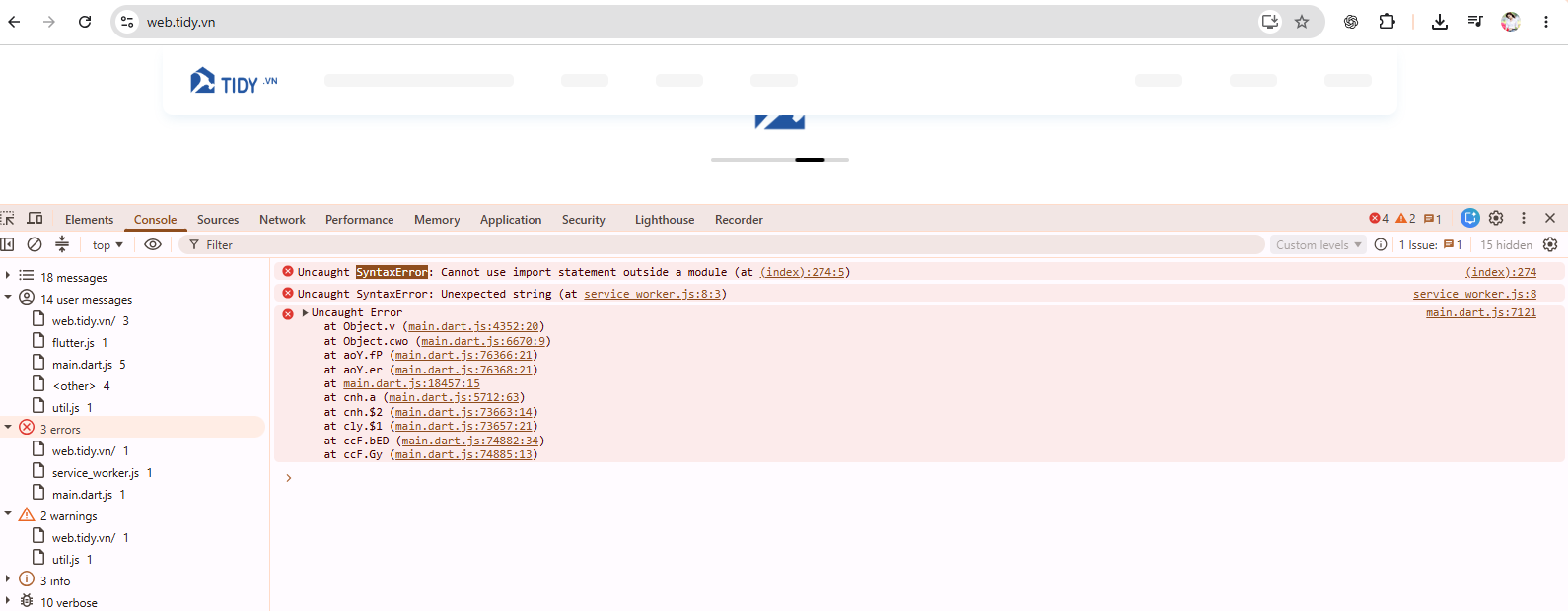Expand the Uncaught Error stack trace triangle
Viewport: 1568px width, 611px height.
pyautogui.click(x=305, y=313)
